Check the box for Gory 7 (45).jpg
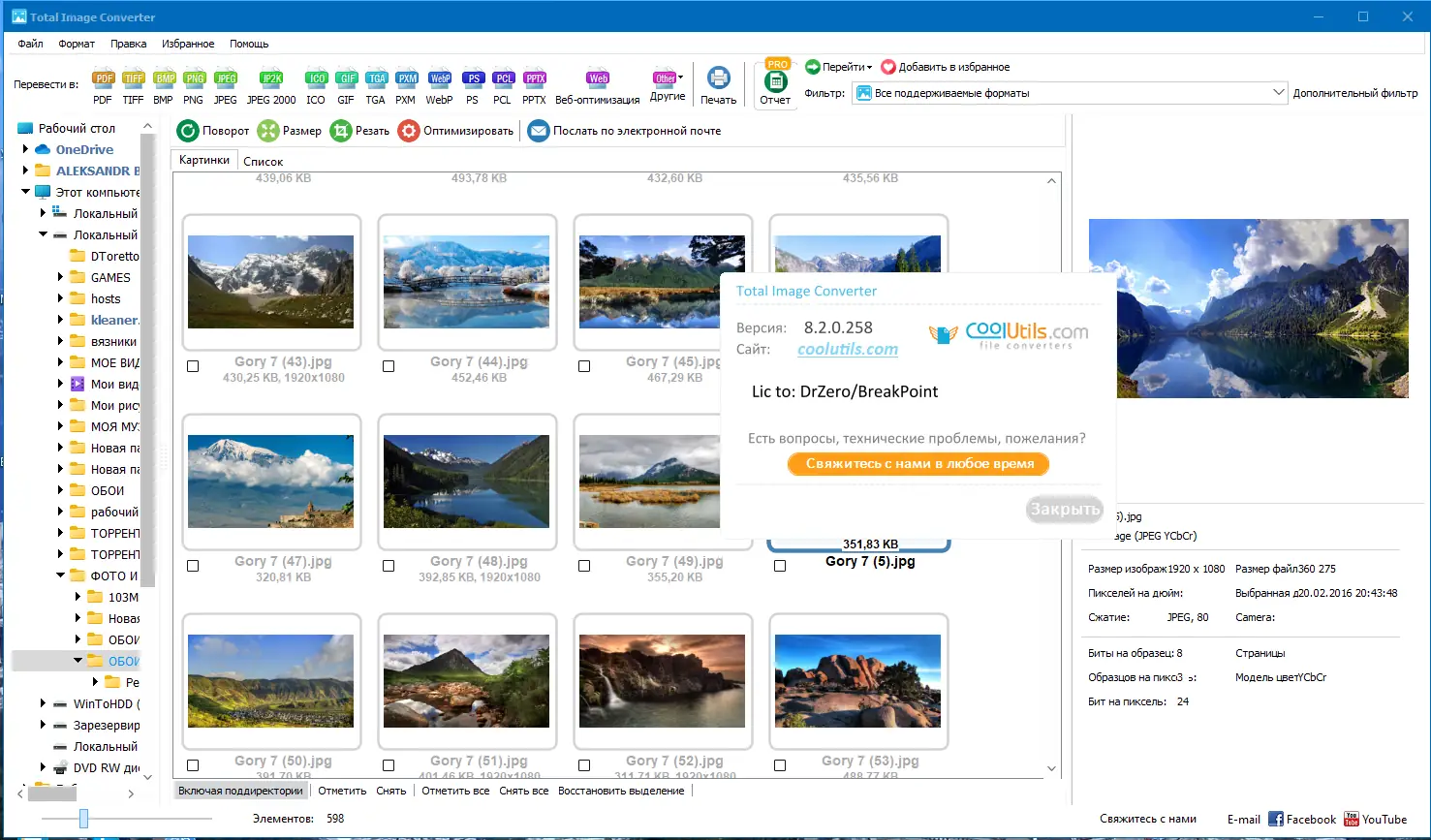The image size is (1431, 840). (584, 366)
